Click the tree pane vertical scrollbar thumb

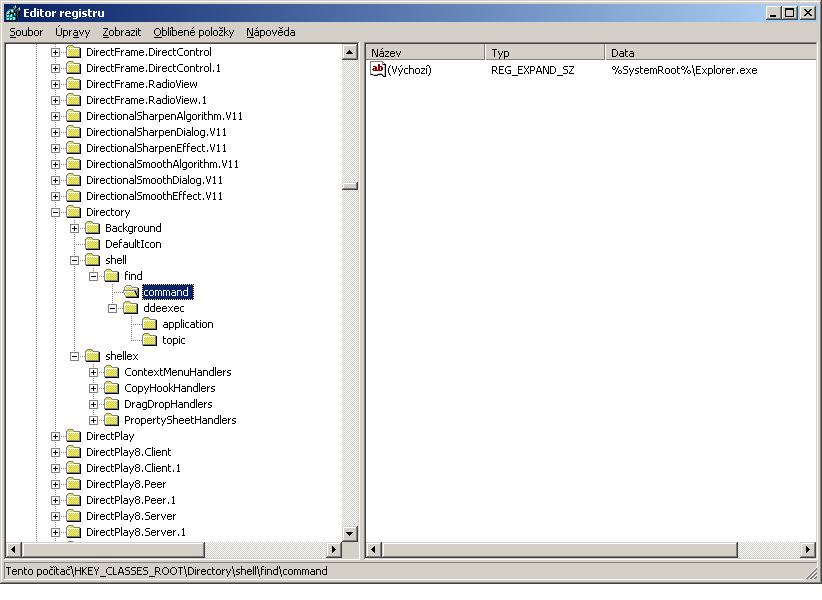point(350,186)
